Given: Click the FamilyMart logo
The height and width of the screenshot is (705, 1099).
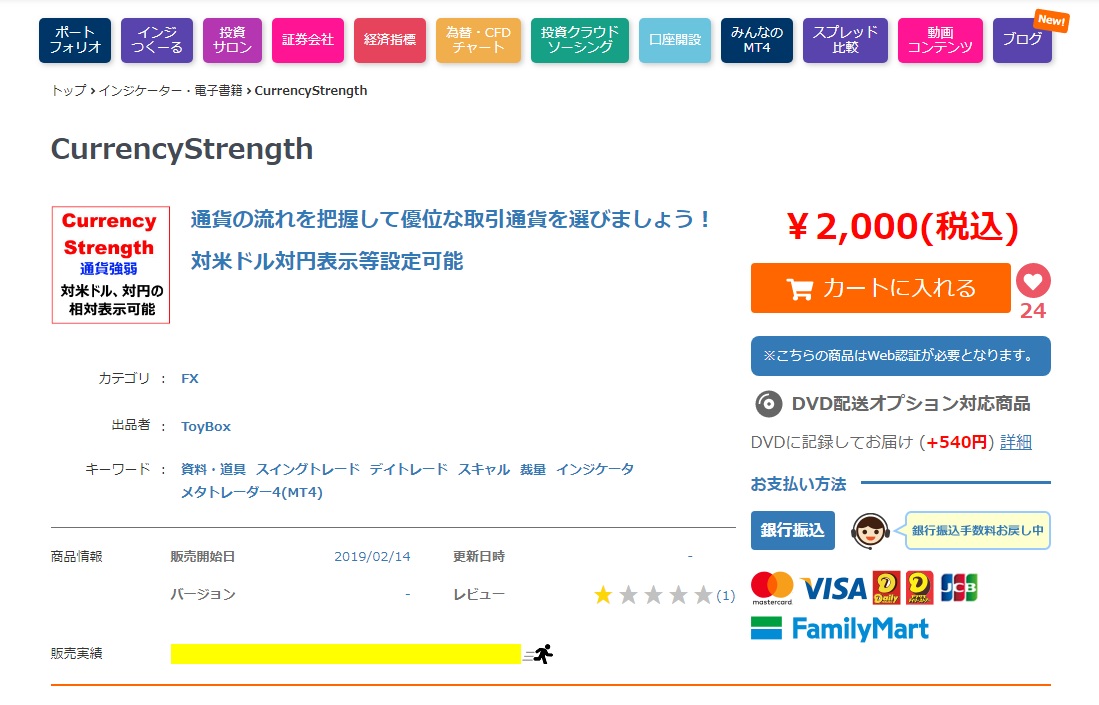Looking at the screenshot, I should pyautogui.click(x=840, y=628).
